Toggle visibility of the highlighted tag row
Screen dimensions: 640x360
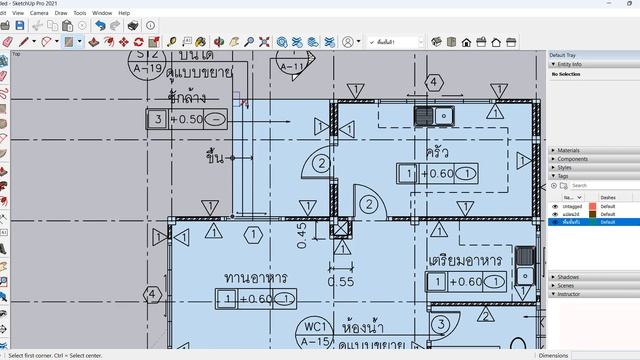[555, 222]
